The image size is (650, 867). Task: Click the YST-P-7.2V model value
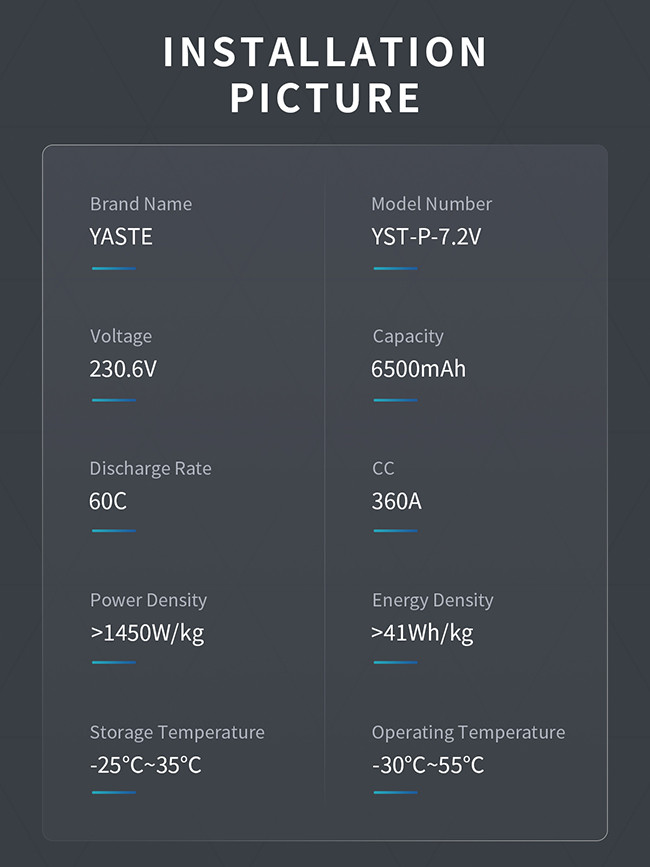click(x=426, y=237)
